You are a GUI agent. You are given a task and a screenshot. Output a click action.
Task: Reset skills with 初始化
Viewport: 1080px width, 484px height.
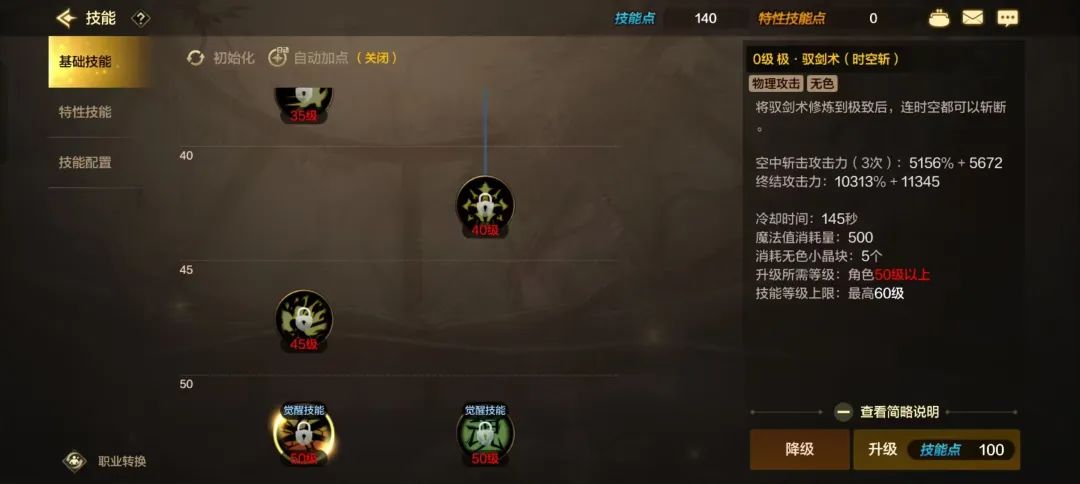coord(220,58)
